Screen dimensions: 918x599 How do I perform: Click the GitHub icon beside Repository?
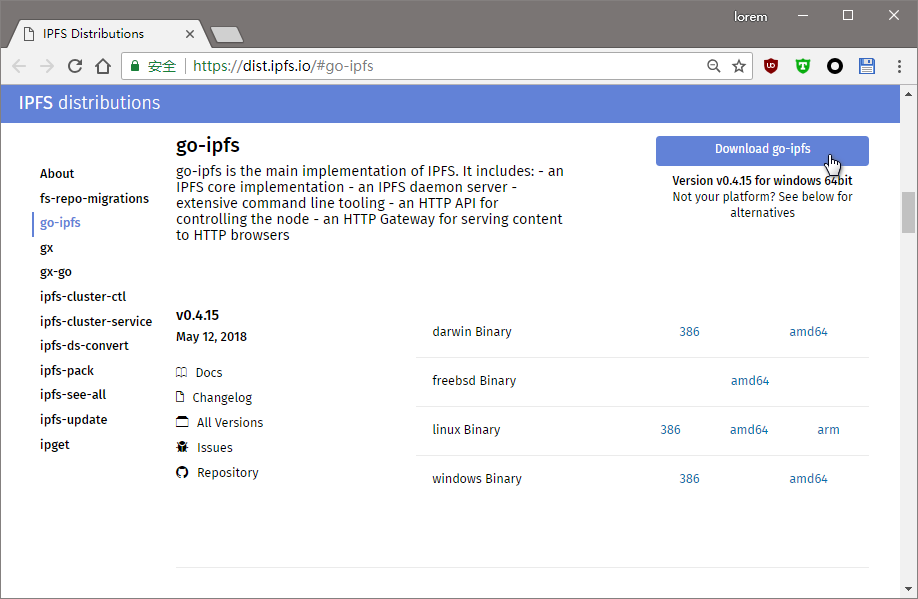tap(182, 472)
